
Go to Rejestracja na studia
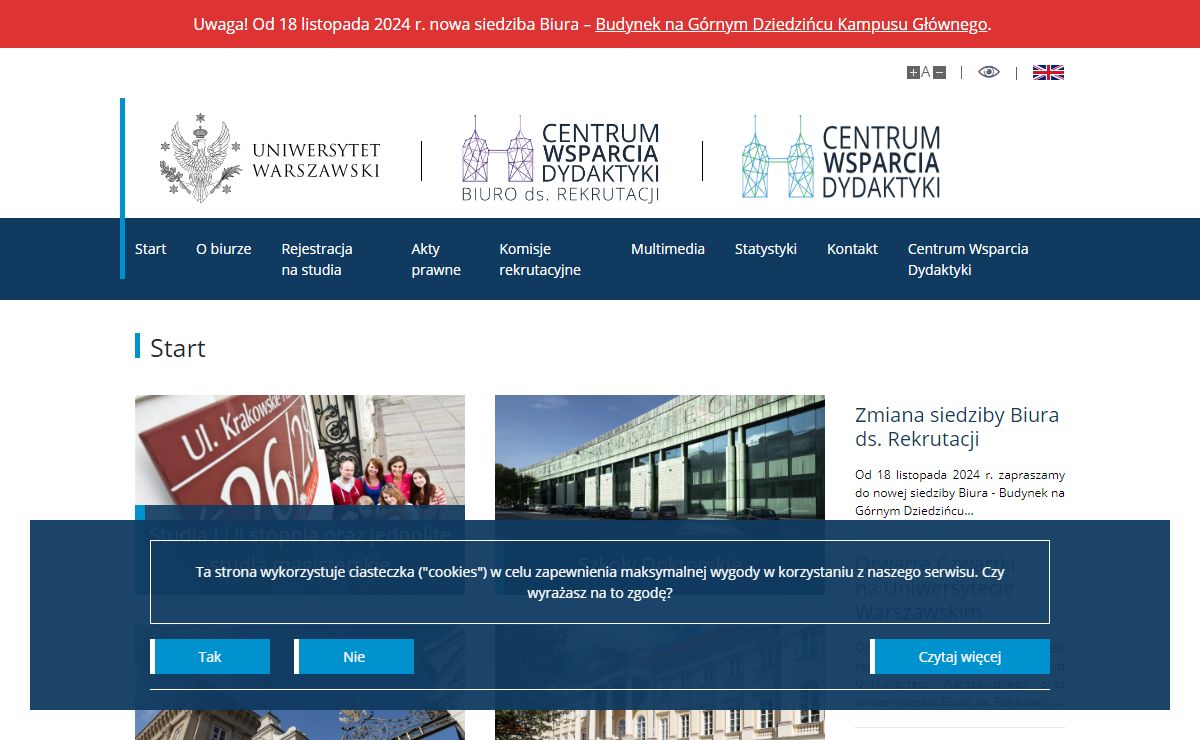click(x=317, y=259)
